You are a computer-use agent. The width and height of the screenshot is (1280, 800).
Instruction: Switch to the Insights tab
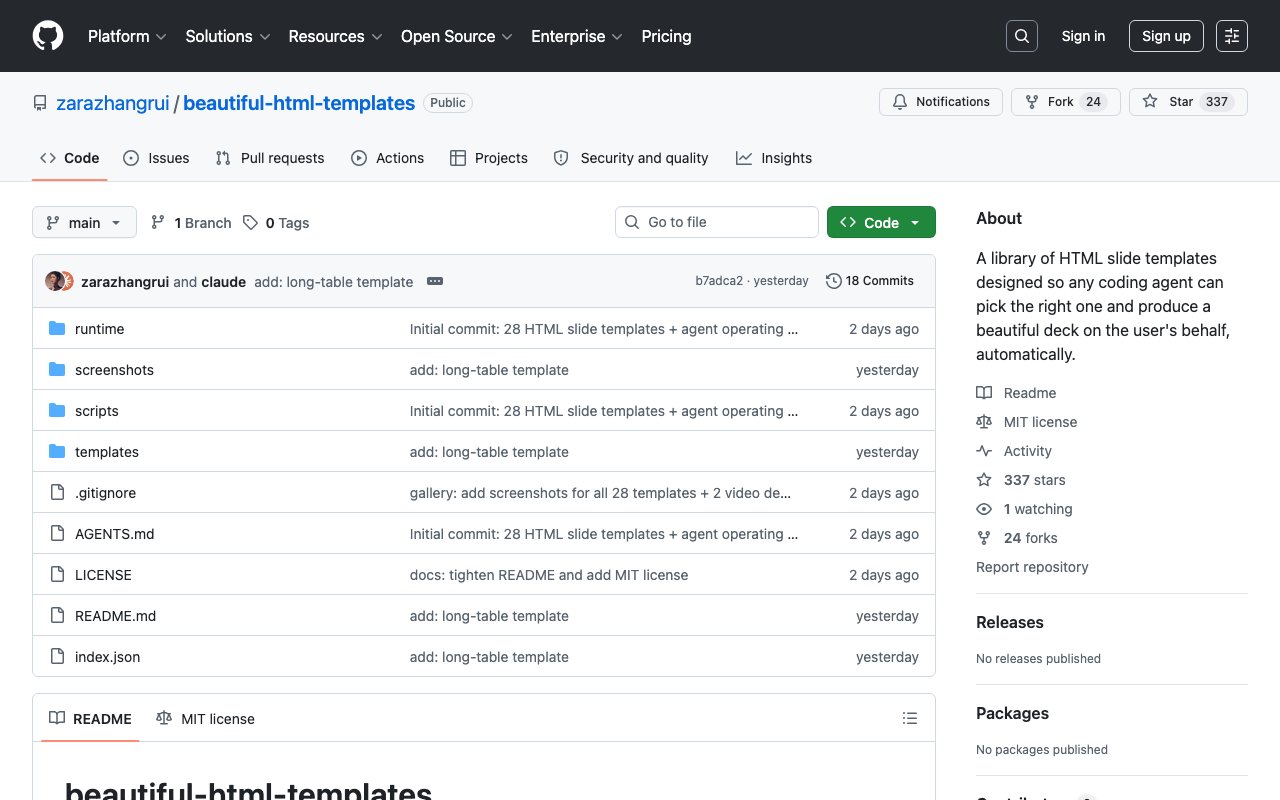click(x=774, y=158)
